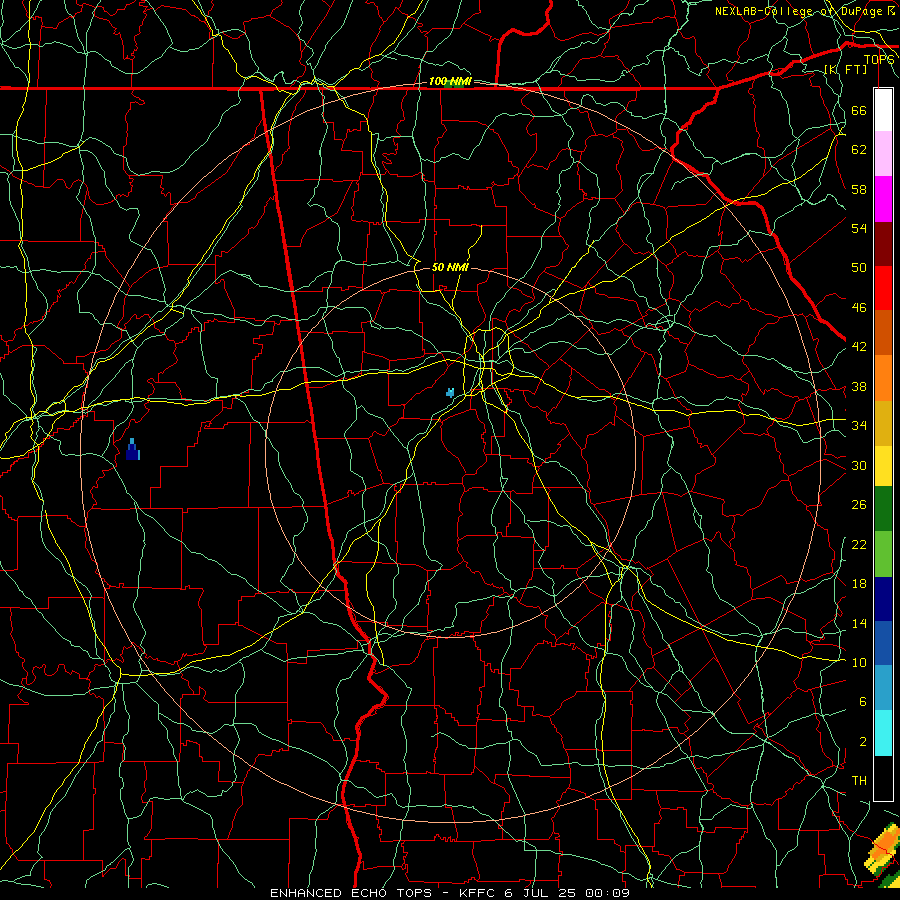900x900 pixels.
Task: Click the 2 legend value
Action: pyautogui.click(x=862, y=742)
